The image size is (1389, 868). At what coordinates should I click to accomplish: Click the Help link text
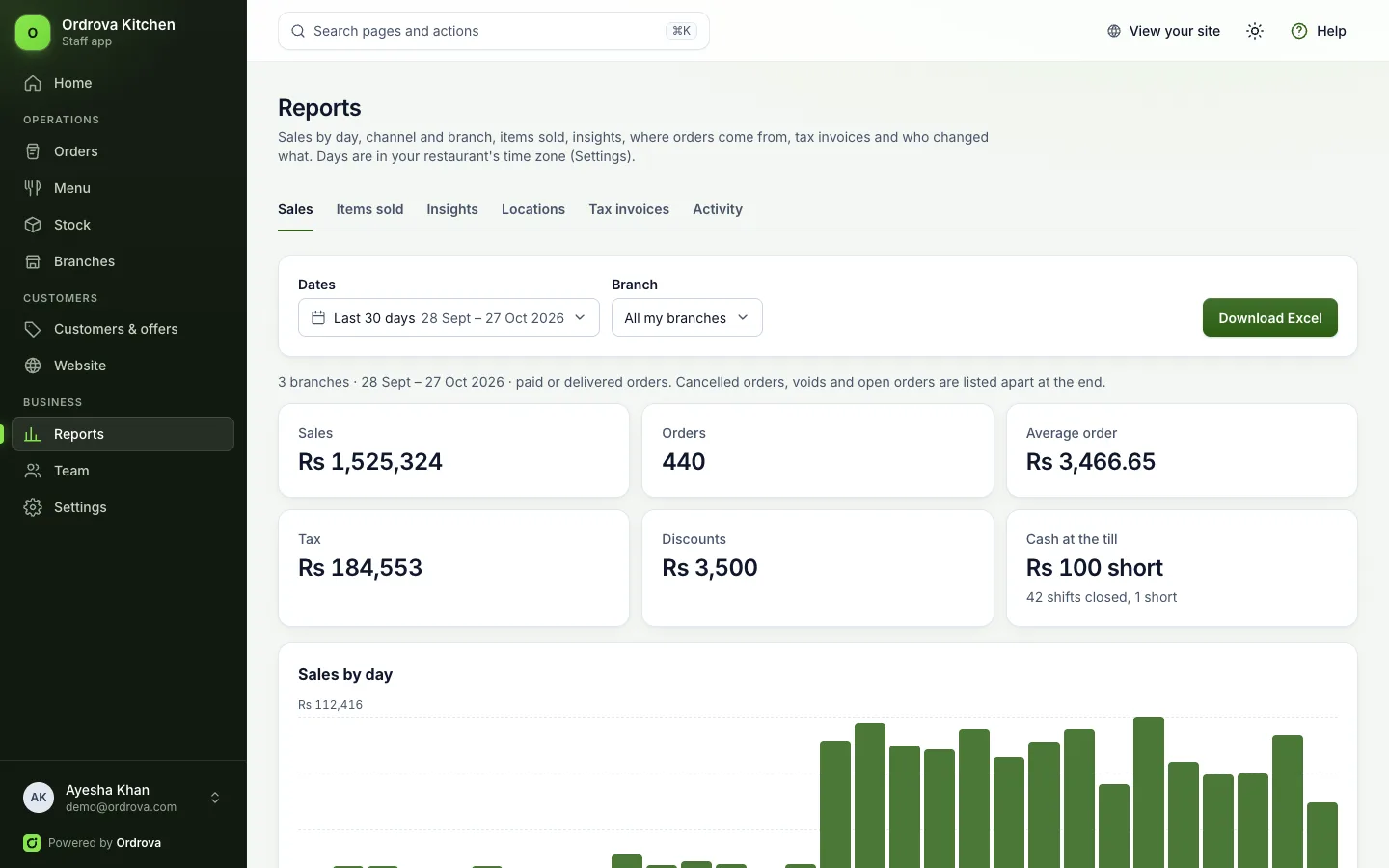[x=1331, y=31]
